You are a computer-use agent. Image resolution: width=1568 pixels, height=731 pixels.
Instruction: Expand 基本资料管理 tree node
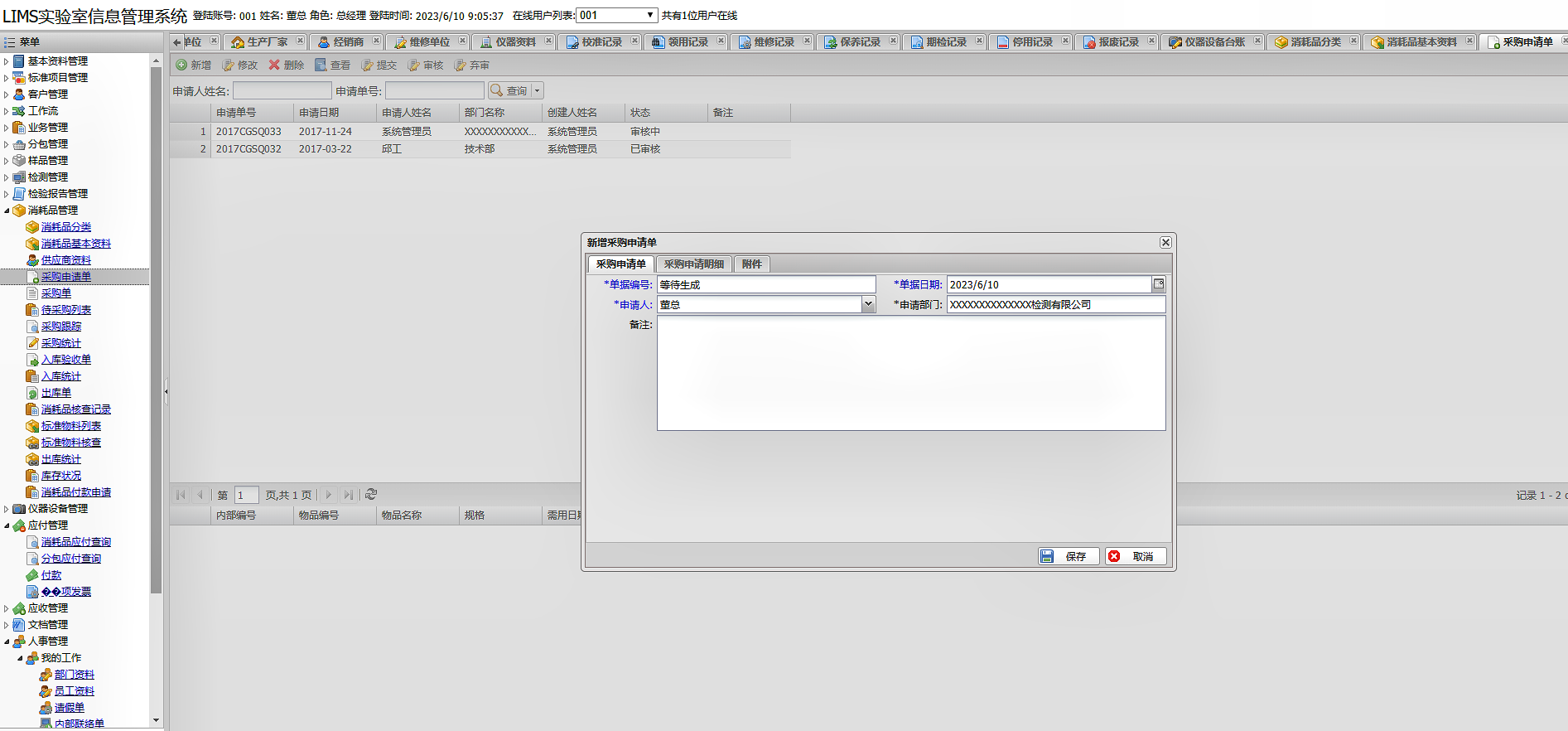pyautogui.click(x=7, y=61)
